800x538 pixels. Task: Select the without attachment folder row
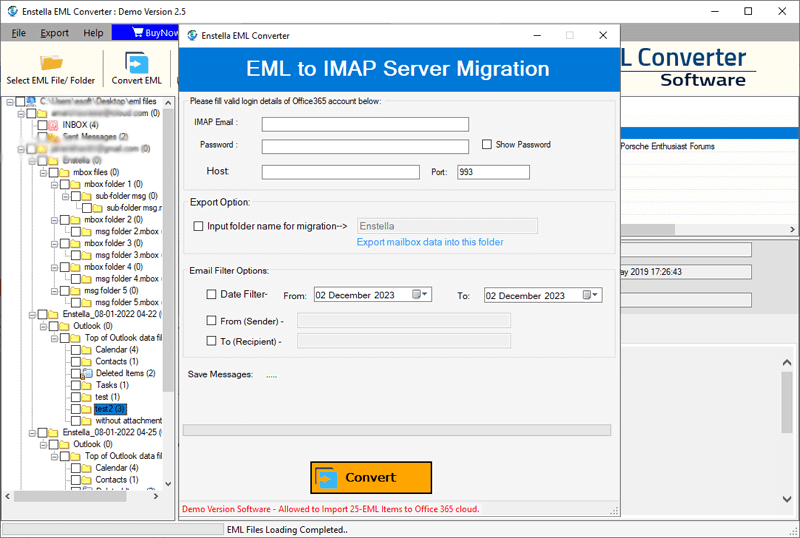(x=129, y=421)
